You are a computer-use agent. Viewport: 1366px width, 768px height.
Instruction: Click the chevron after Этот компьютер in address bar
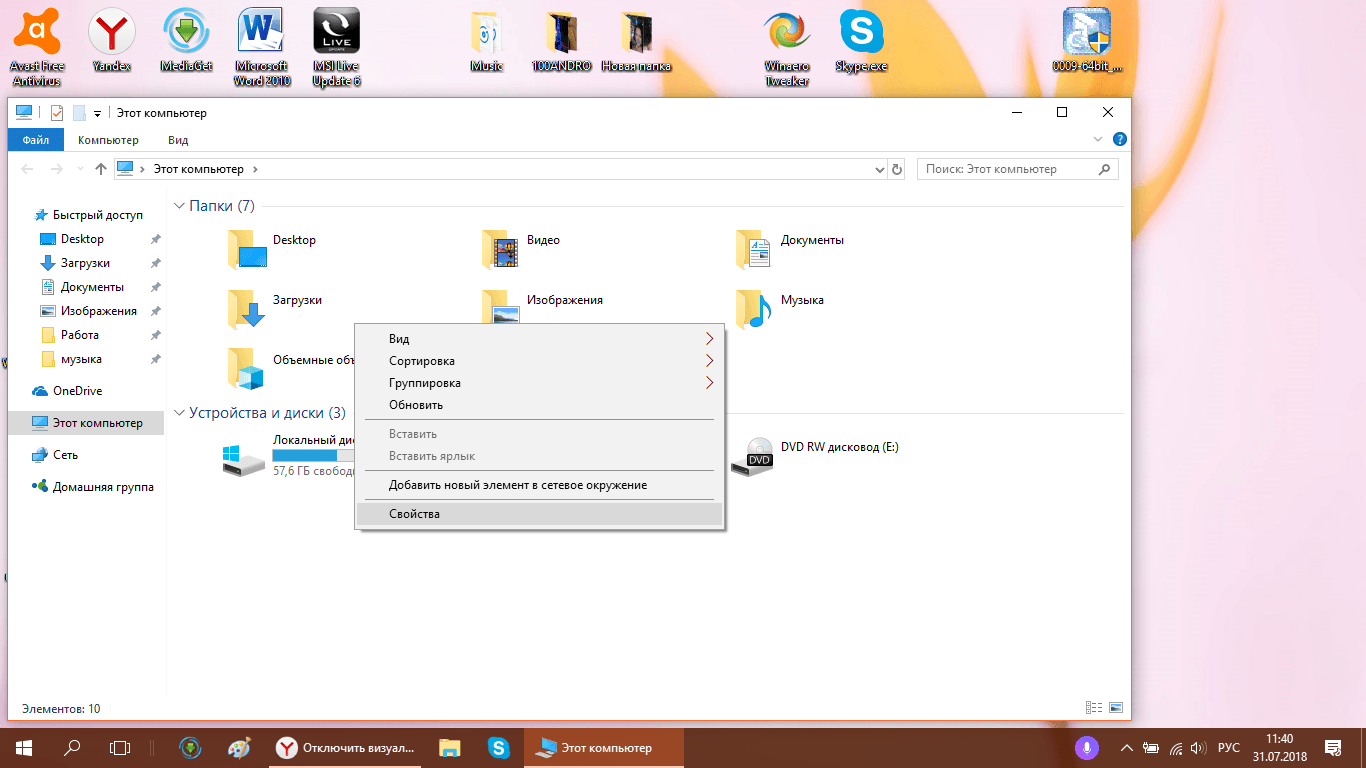point(255,169)
